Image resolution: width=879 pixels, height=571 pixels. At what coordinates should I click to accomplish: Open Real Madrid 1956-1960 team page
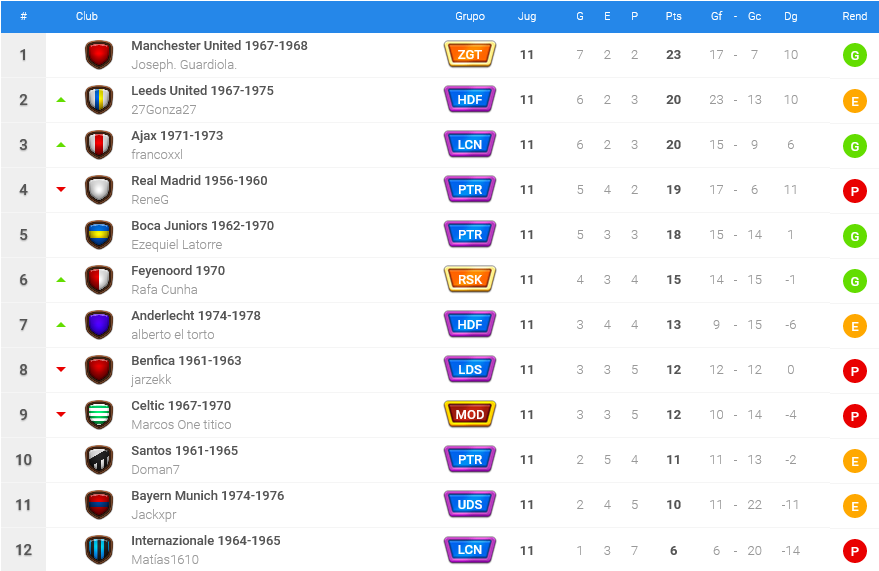tap(199, 180)
